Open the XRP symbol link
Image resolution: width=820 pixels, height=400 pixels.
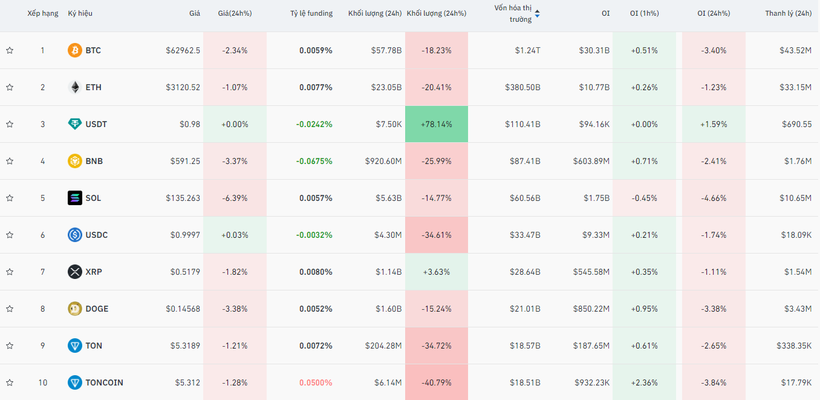(x=94, y=272)
